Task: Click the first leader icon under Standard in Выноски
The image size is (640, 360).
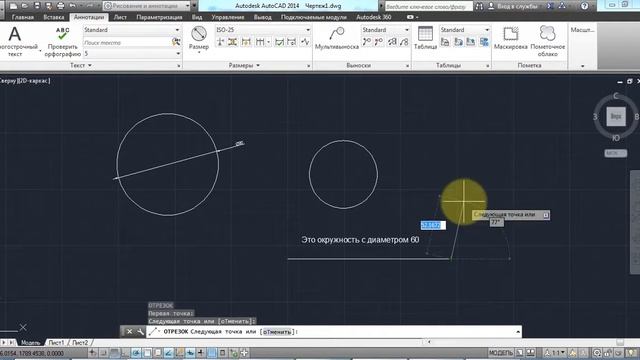Action: pos(367,42)
